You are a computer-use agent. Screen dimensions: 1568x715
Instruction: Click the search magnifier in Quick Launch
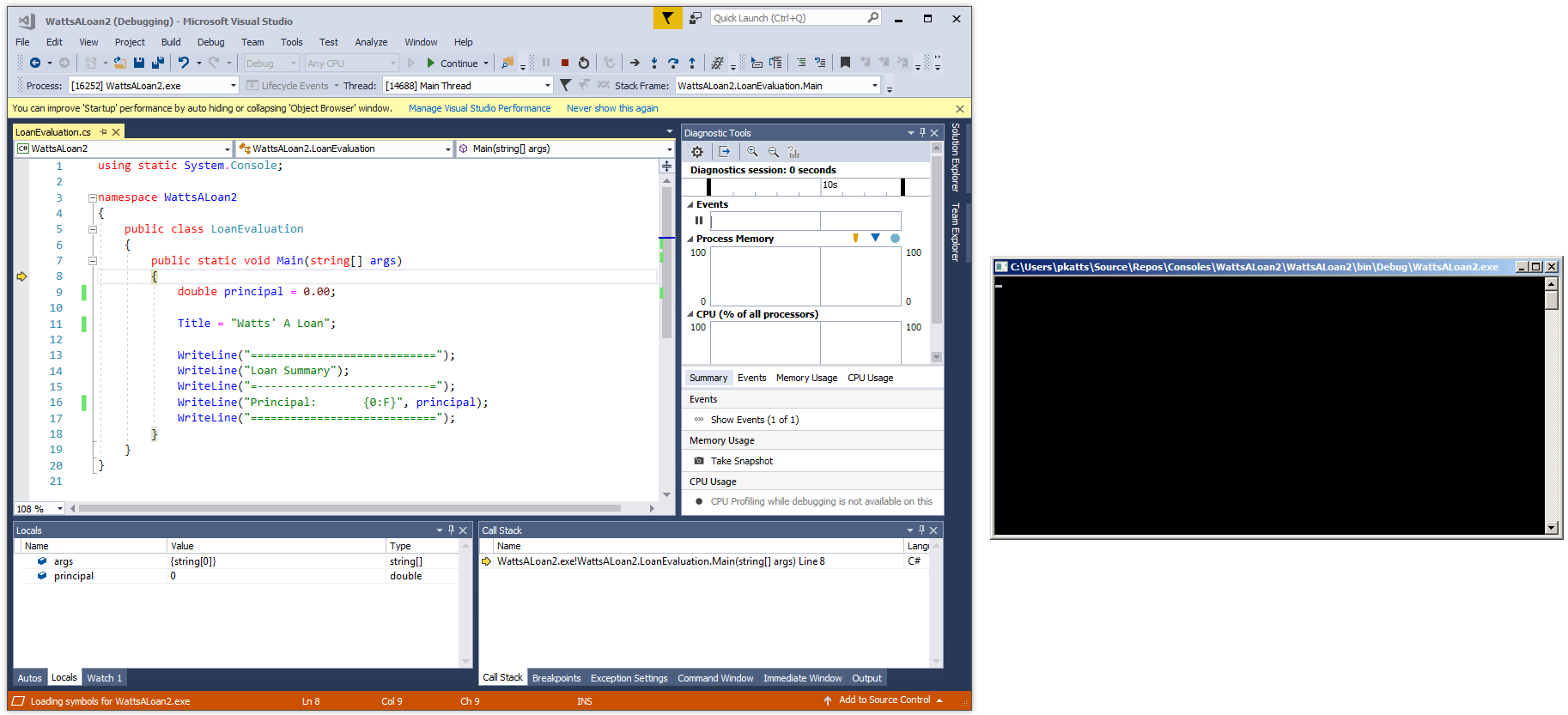coord(872,18)
